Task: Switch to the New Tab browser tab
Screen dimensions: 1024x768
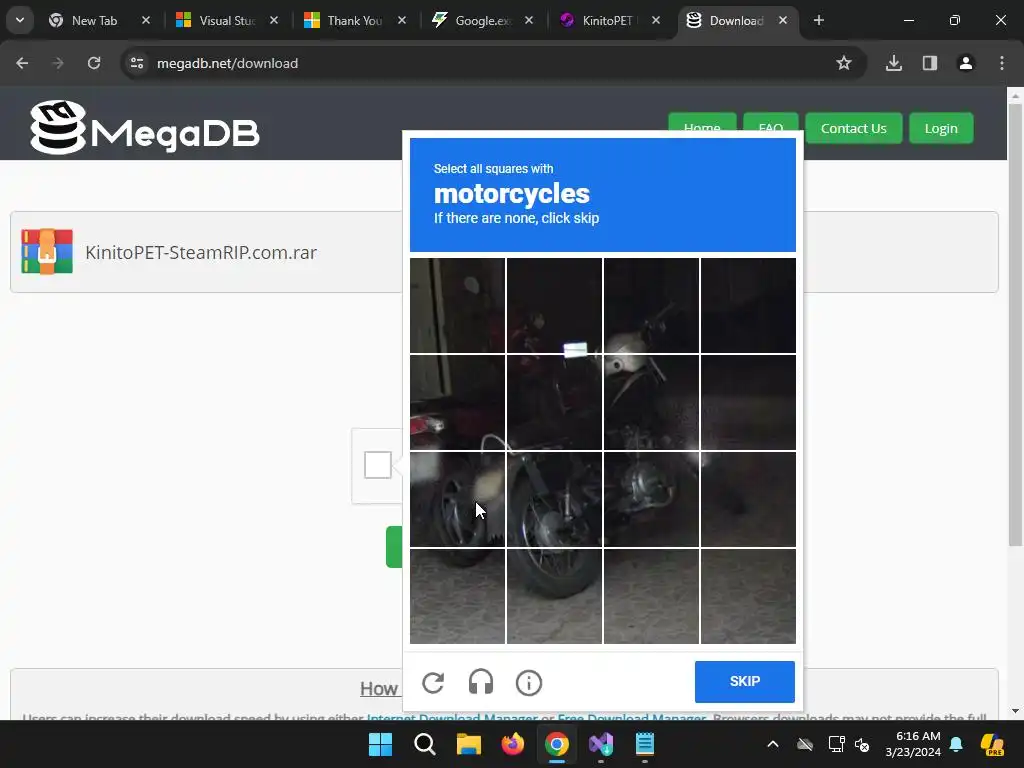Action: (x=94, y=20)
